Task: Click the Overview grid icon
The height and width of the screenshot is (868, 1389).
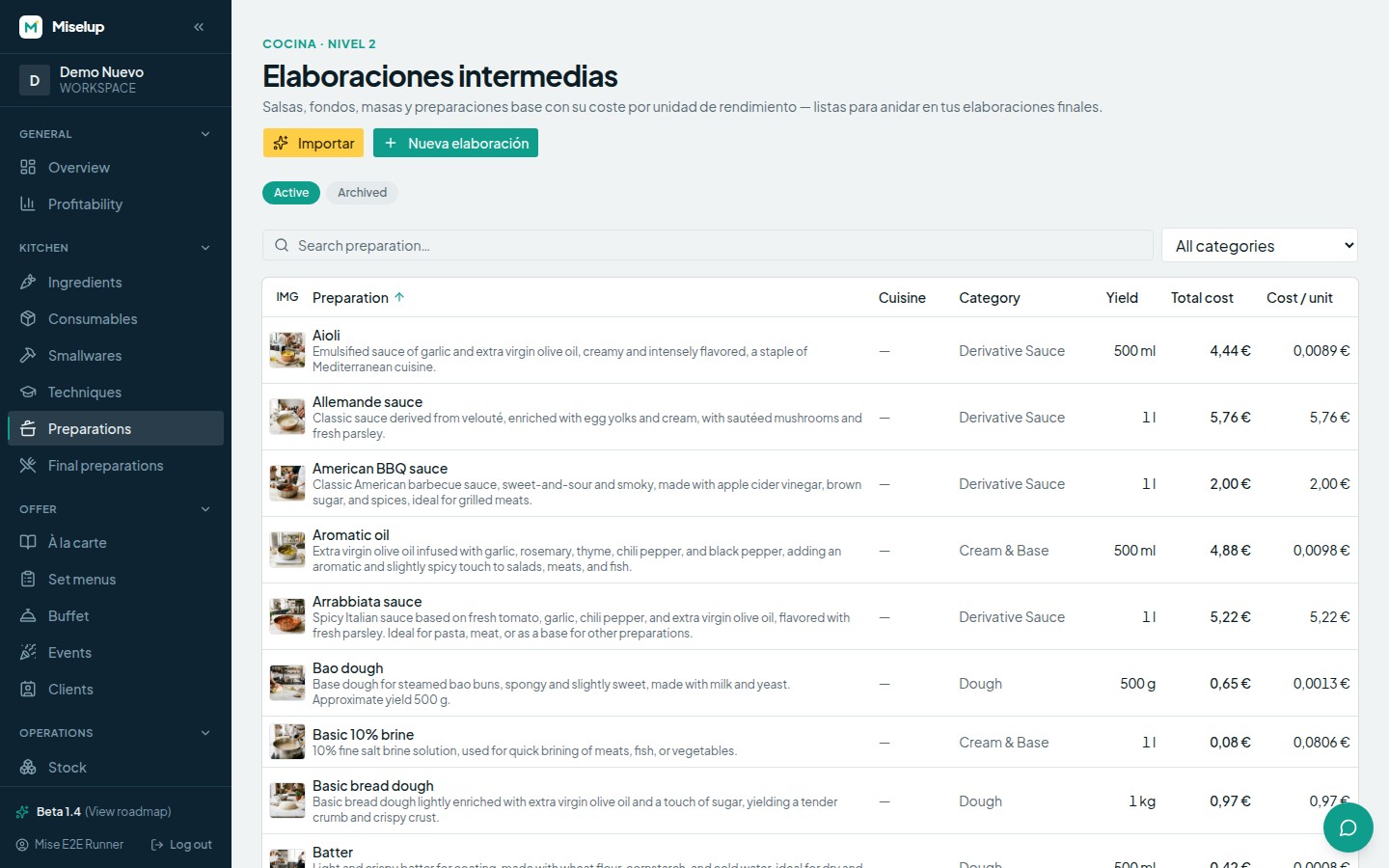Action: point(28,168)
